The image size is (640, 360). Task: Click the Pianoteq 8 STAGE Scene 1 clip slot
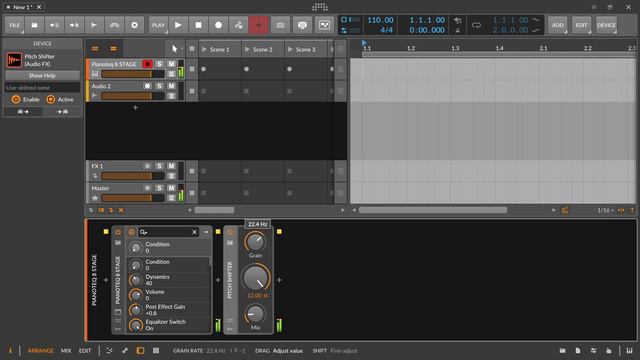[x=220, y=69]
